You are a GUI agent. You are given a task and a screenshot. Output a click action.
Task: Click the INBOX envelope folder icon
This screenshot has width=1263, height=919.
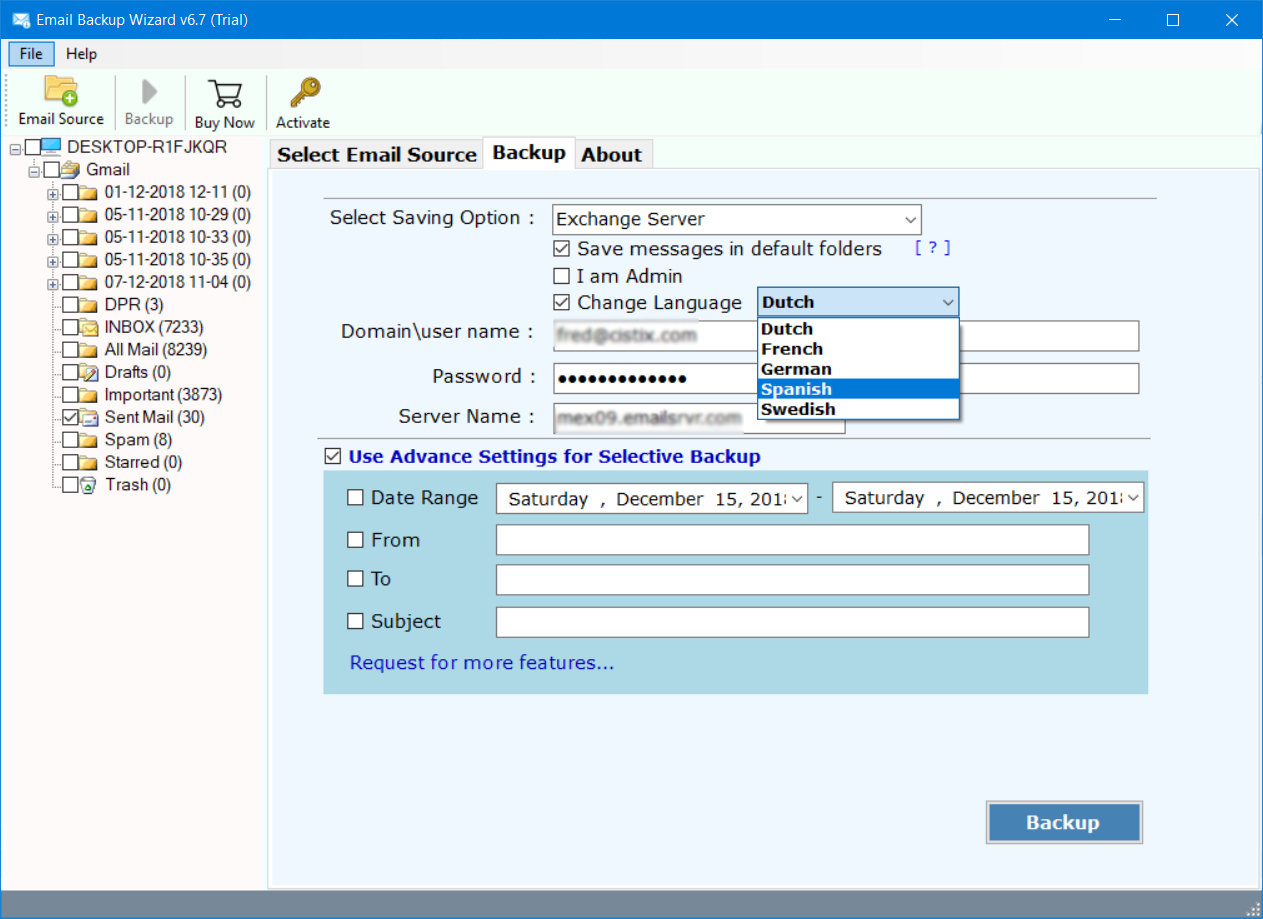pyautogui.click(x=89, y=327)
